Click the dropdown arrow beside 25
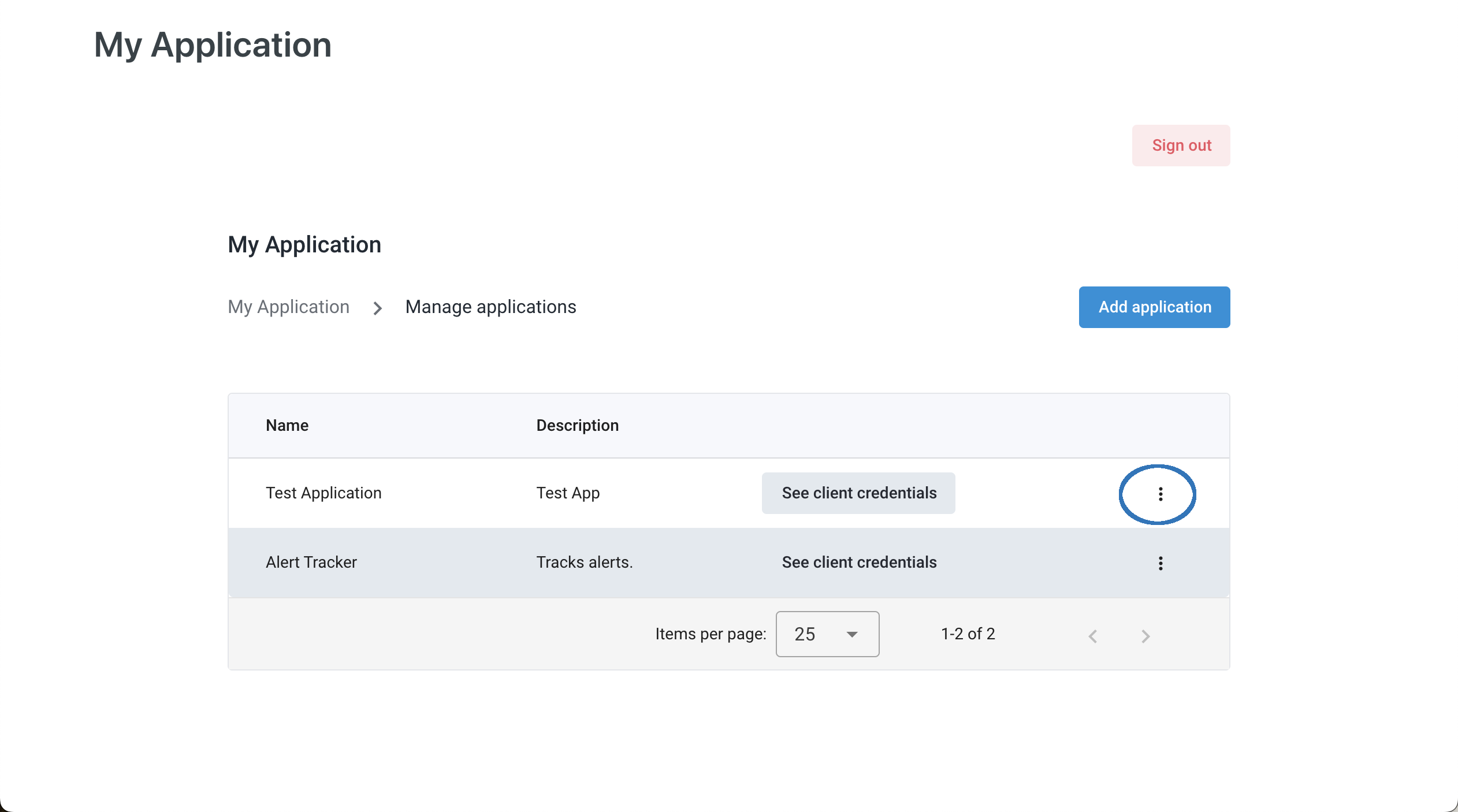1458x812 pixels. 851,635
